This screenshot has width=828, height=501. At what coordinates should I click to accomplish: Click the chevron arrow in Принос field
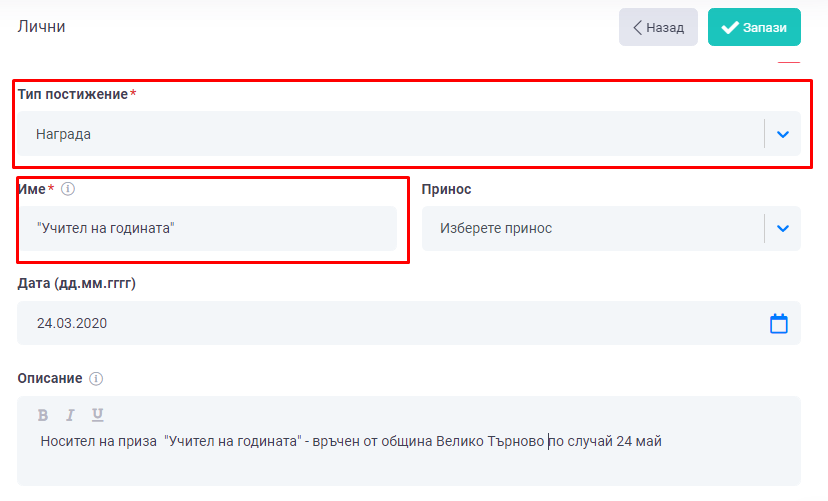tap(783, 229)
